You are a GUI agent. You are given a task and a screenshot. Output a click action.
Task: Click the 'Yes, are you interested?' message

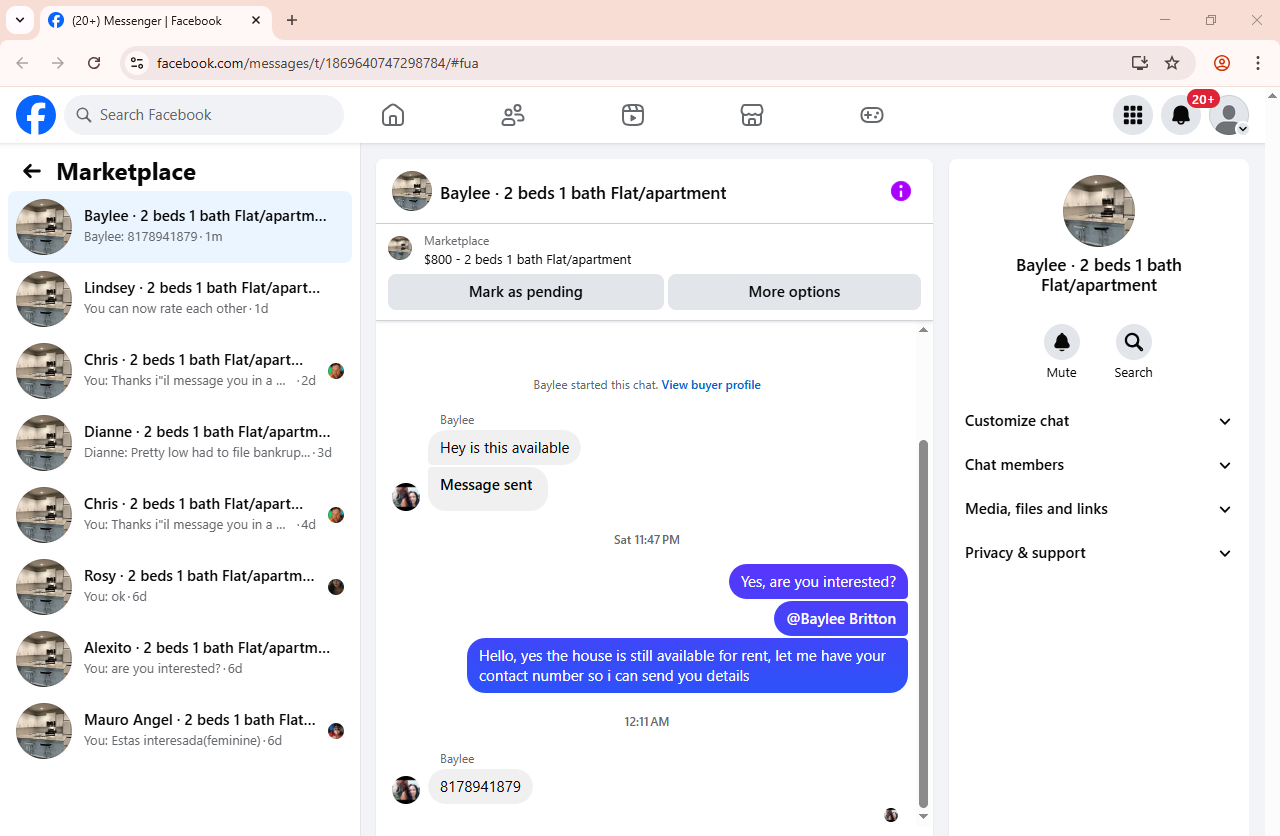[818, 582]
